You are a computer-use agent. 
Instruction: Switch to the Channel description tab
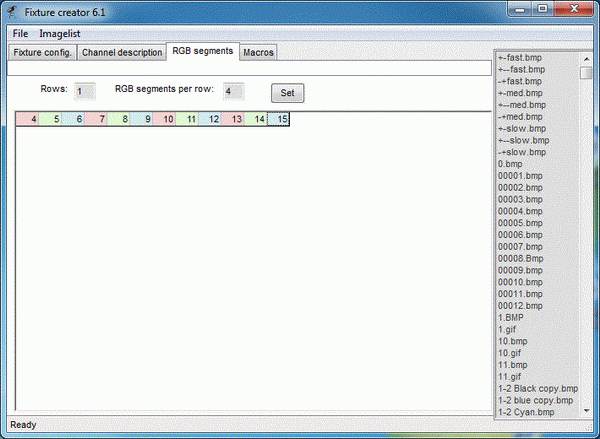pyautogui.click(x=121, y=52)
